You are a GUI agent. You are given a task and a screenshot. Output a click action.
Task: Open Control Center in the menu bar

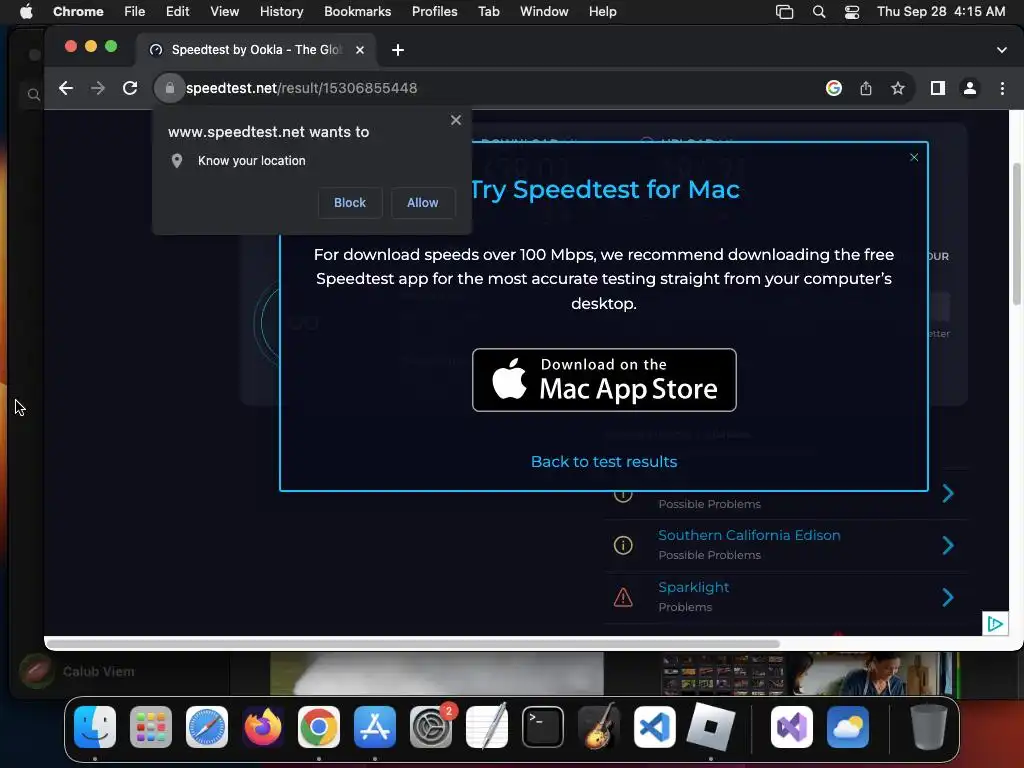pos(852,12)
